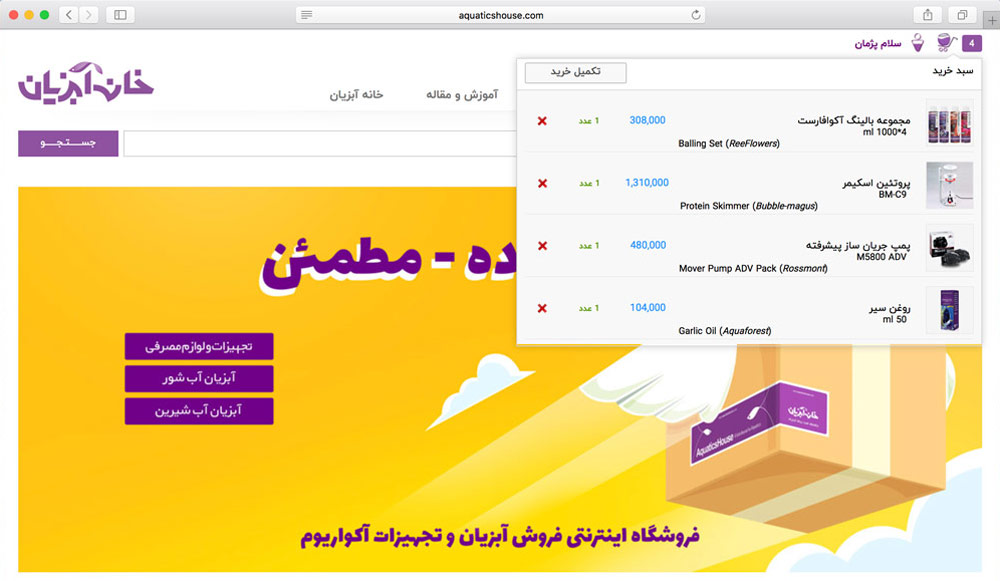Click the quantity label in Protein Skimmer row

pyautogui.click(x=589, y=183)
